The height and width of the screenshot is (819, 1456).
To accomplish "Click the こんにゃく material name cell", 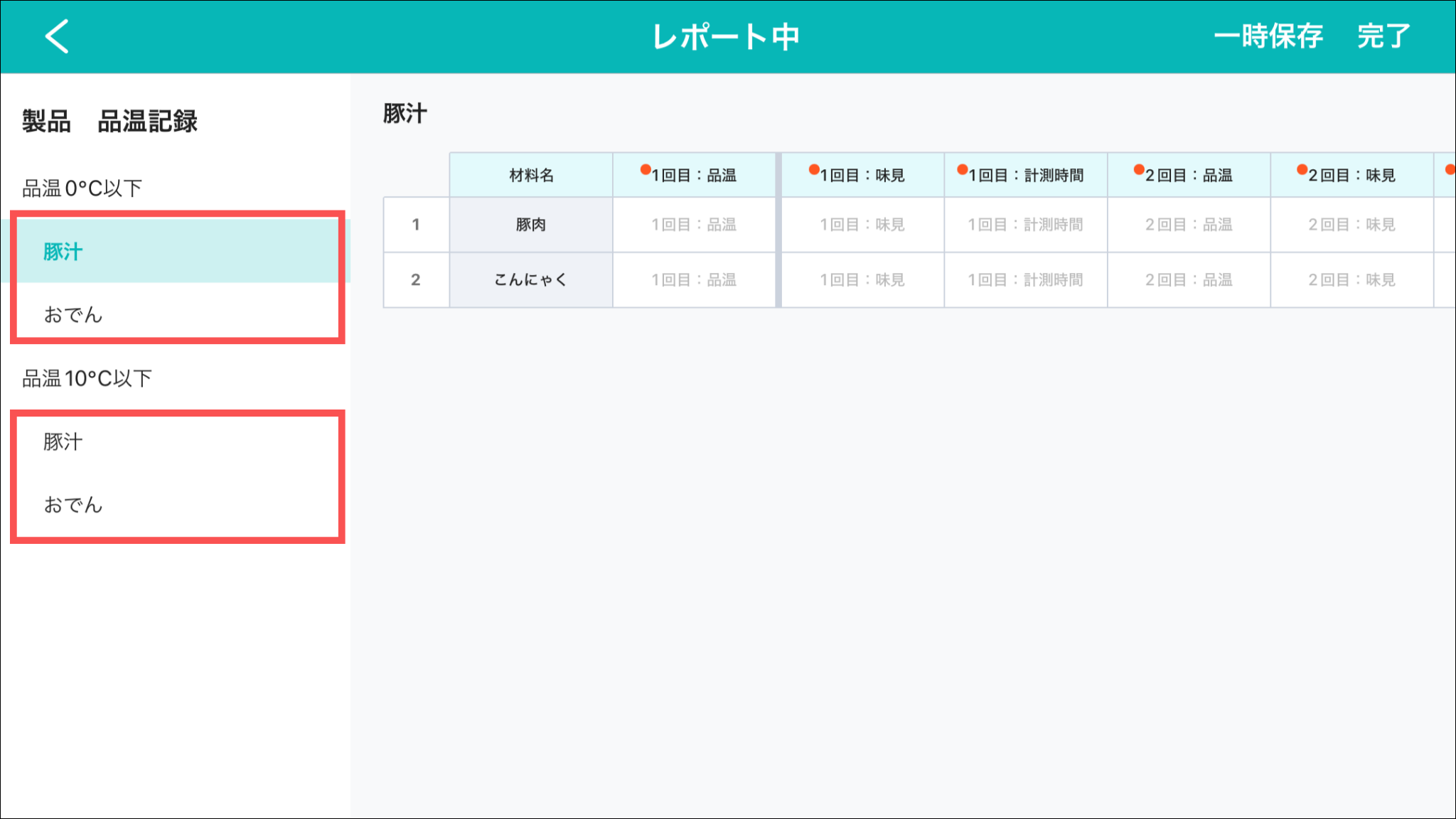I will (x=531, y=280).
